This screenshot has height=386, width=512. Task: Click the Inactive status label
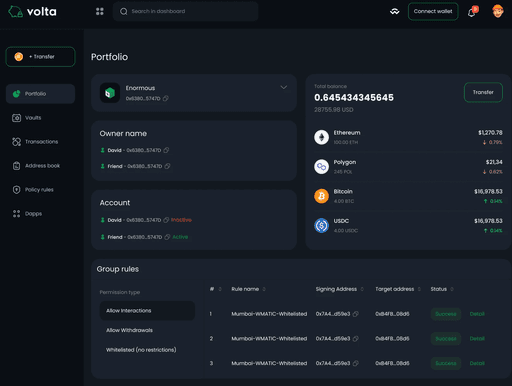tap(181, 220)
